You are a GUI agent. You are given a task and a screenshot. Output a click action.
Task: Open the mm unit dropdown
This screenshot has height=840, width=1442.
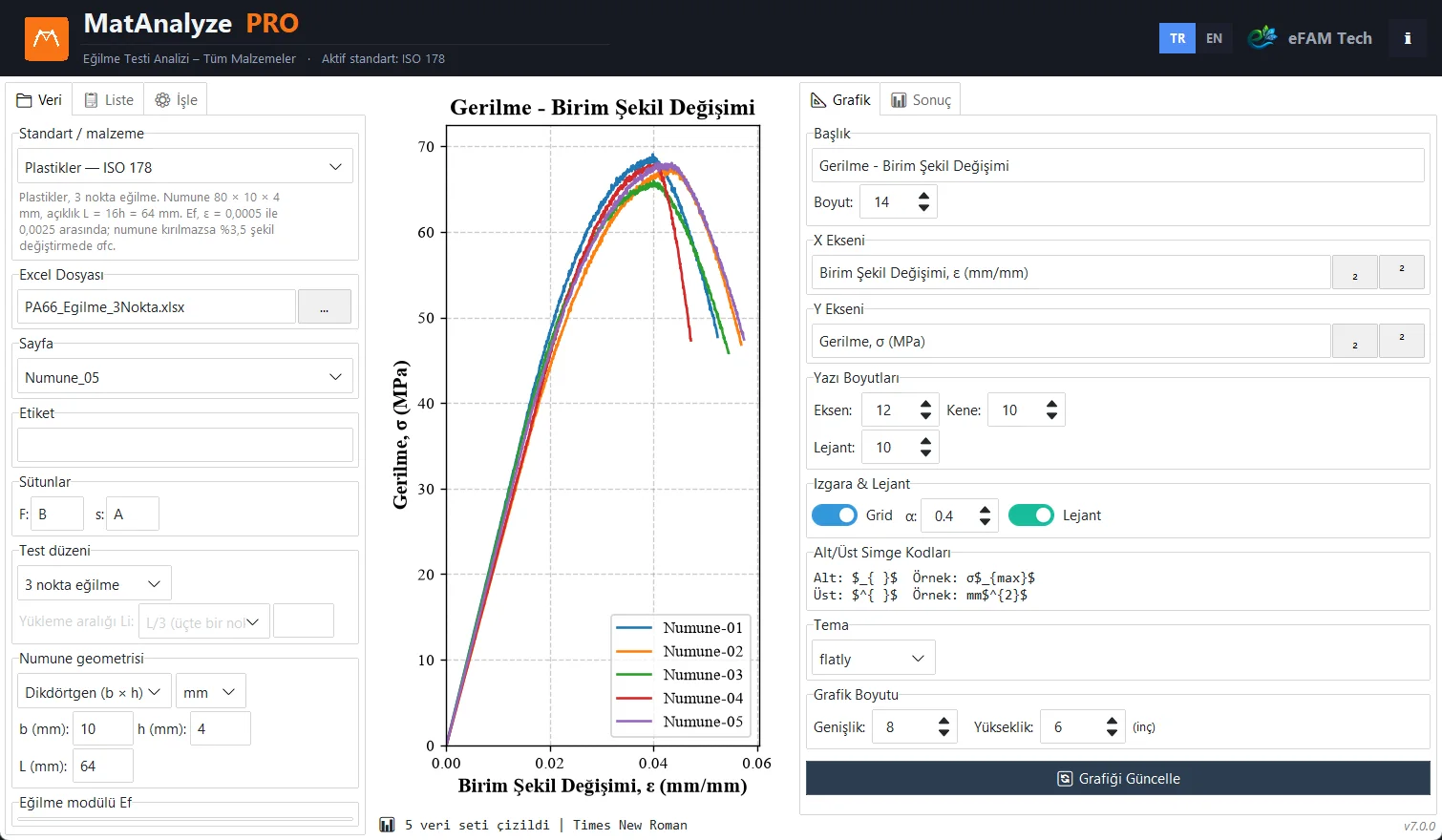tap(211, 692)
